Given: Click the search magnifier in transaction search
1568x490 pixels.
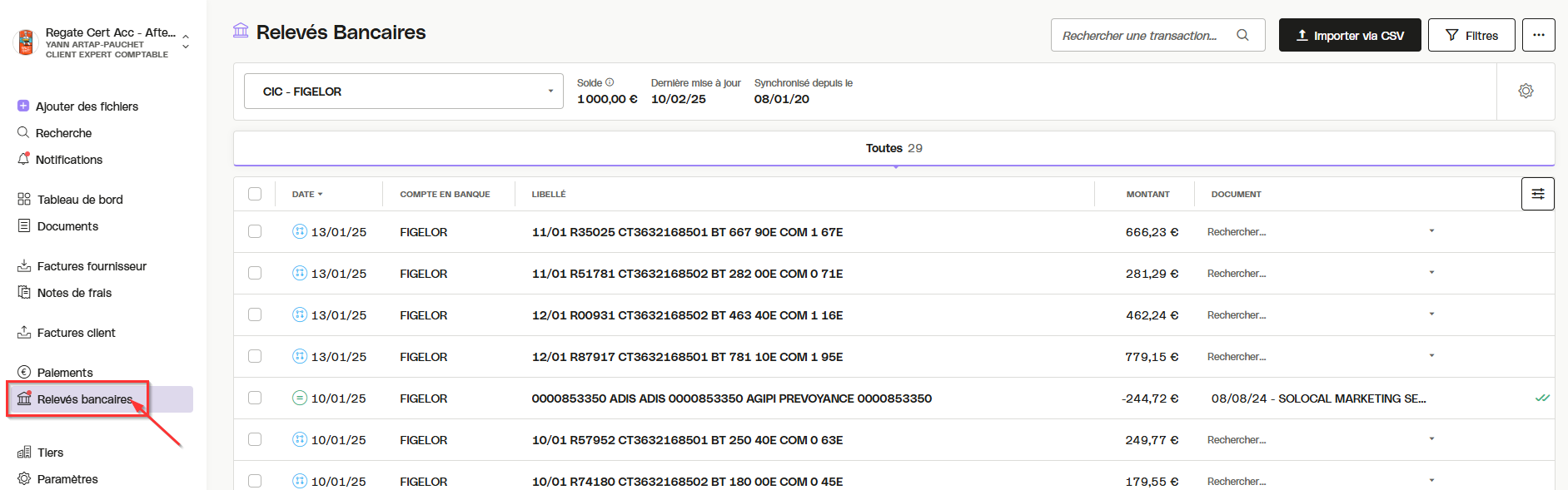Looking at the screenshot, I should 1242,35.
